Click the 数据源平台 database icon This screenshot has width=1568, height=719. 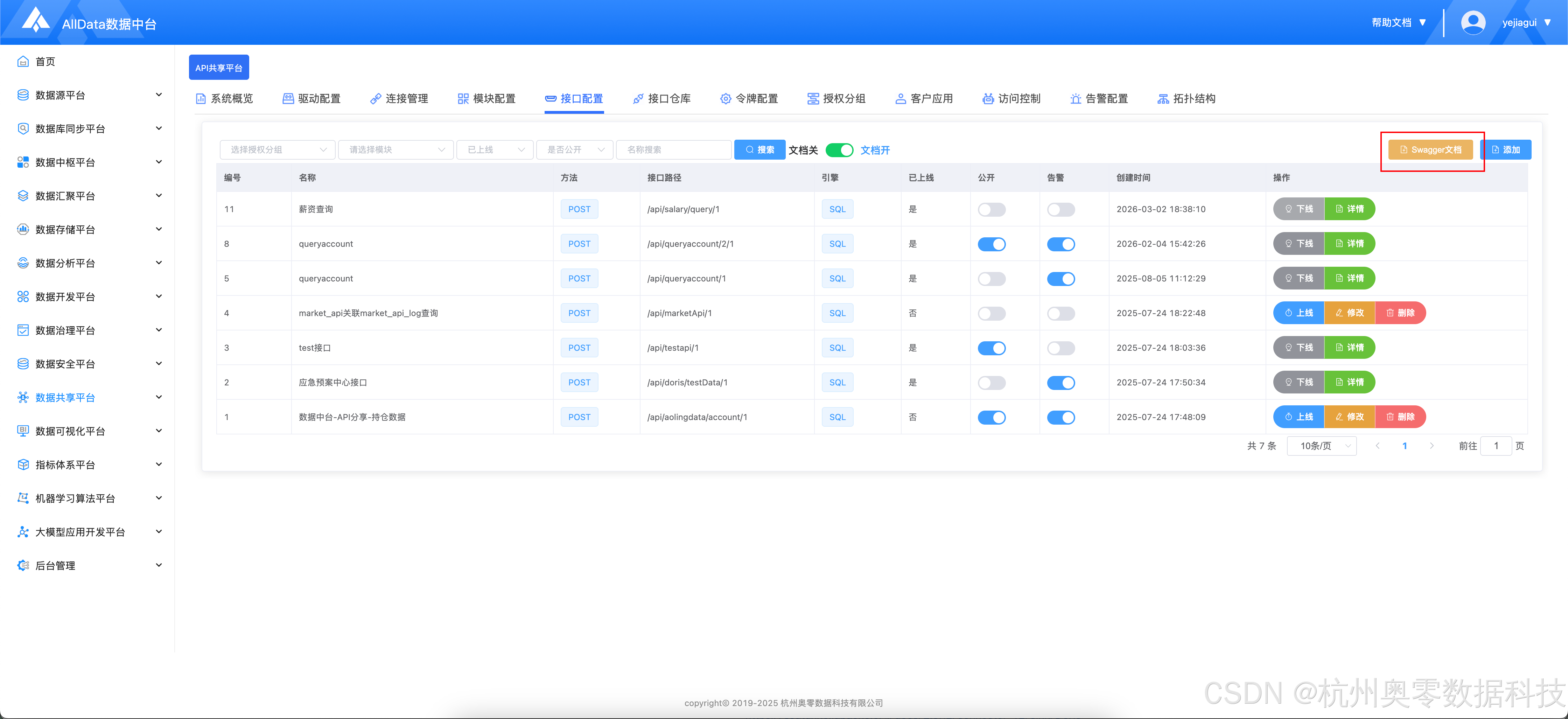(23, 95)
